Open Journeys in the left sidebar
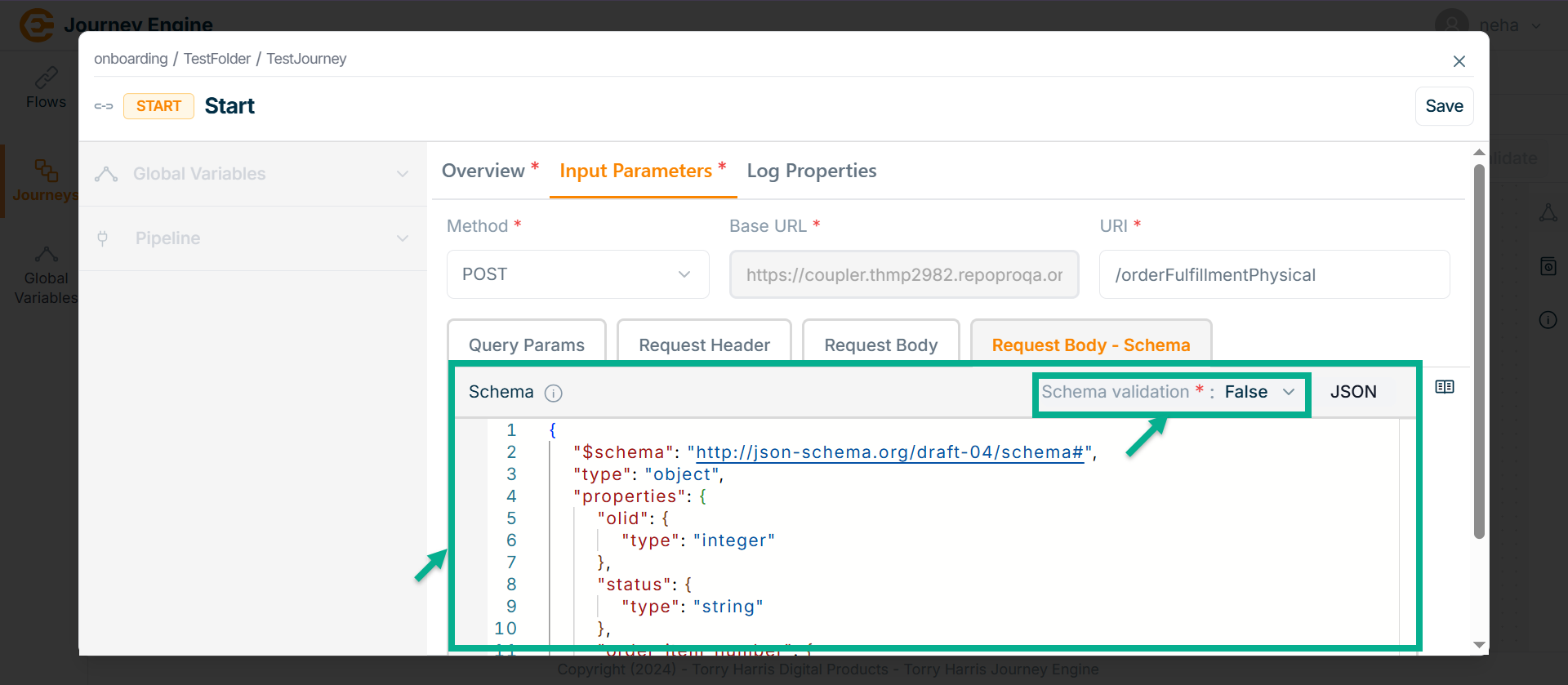 click(x=46, y=180)
